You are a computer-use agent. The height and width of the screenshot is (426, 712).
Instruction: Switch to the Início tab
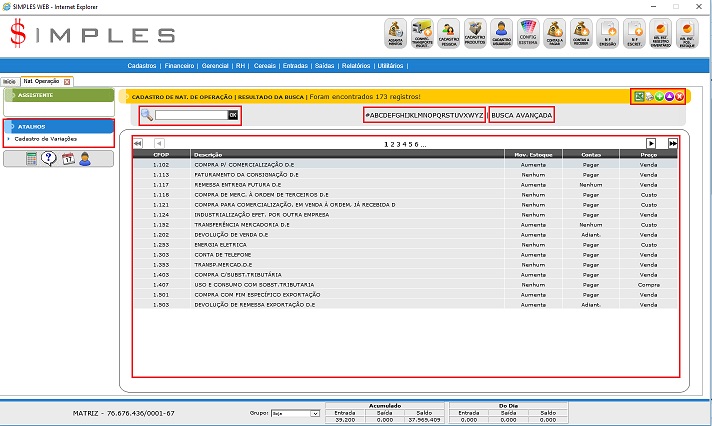click(9, 81)
